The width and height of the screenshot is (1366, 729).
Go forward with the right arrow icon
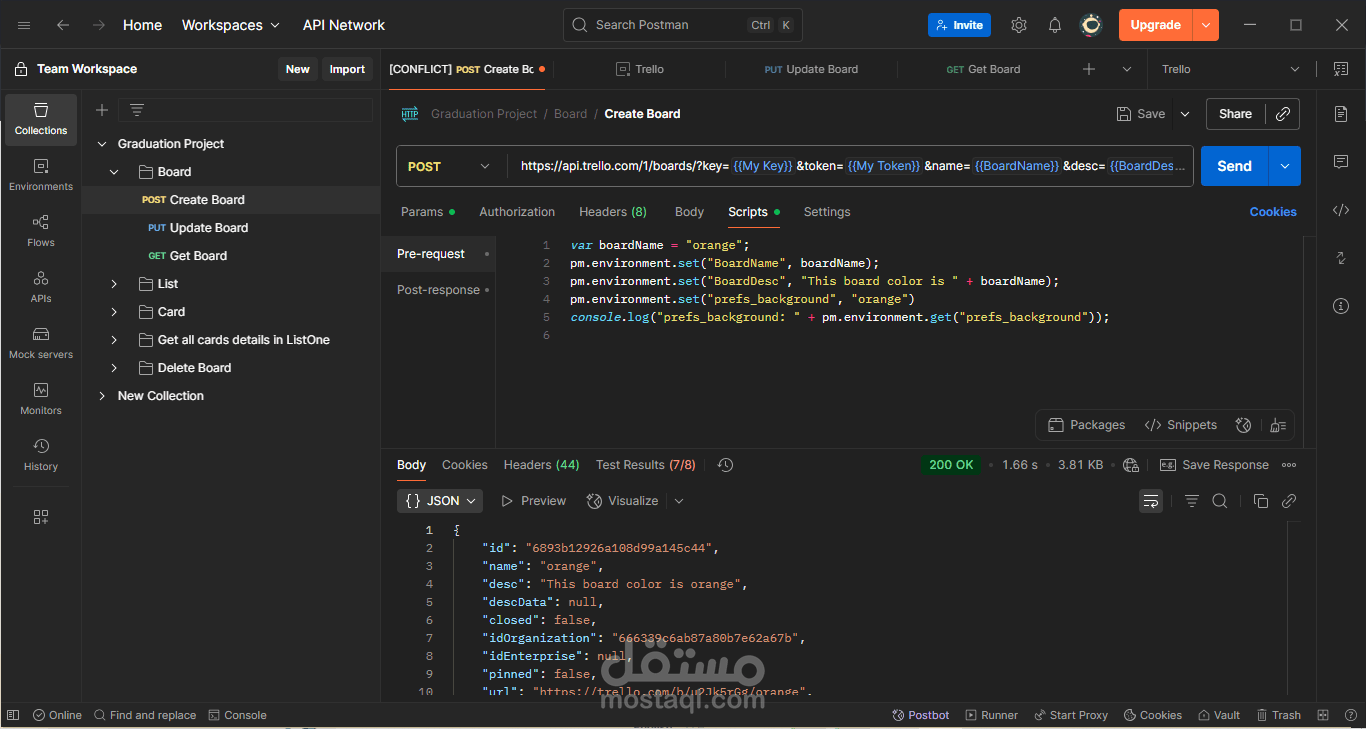(98, 25)
